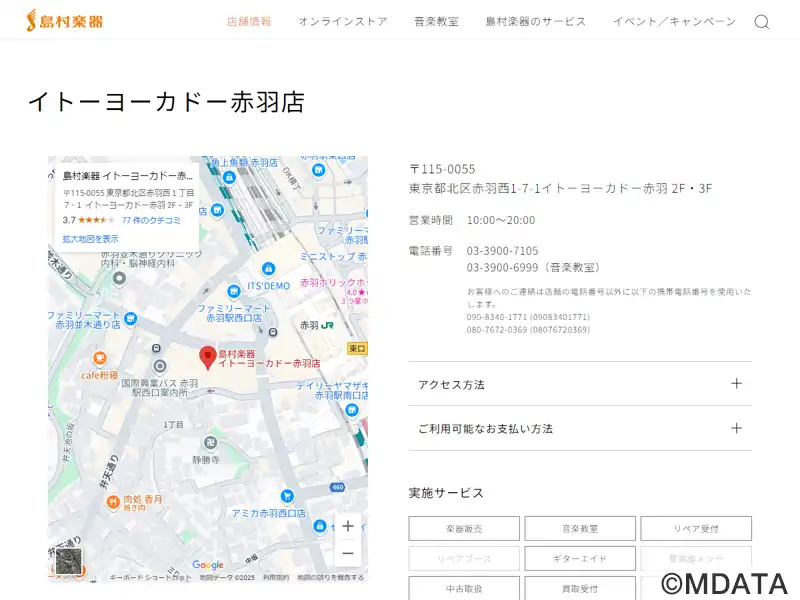
Task: Select the 静勝寺 temple marker
Action: pyautogui.click(x=210, y=443)
